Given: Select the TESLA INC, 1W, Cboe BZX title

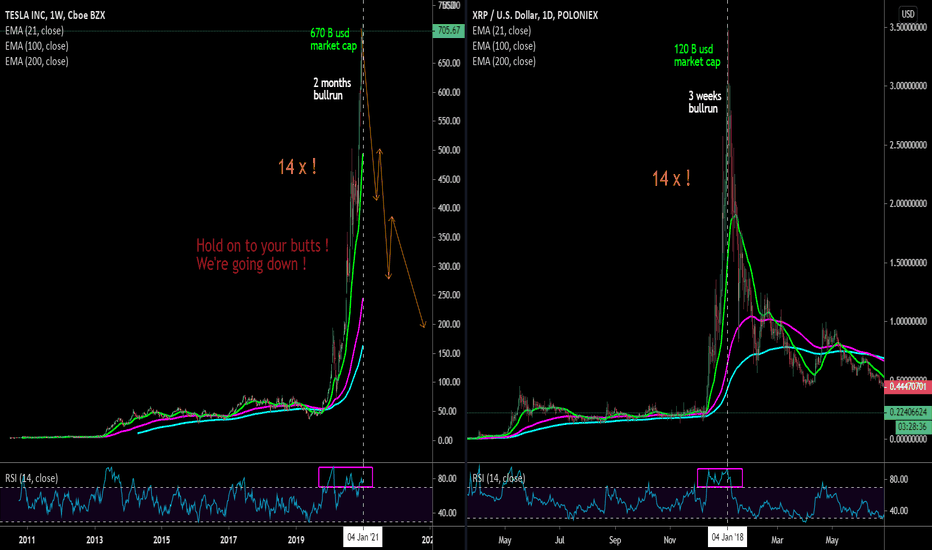Looking at the screenshot, I should pyautogui.click(x=55, y=15).
